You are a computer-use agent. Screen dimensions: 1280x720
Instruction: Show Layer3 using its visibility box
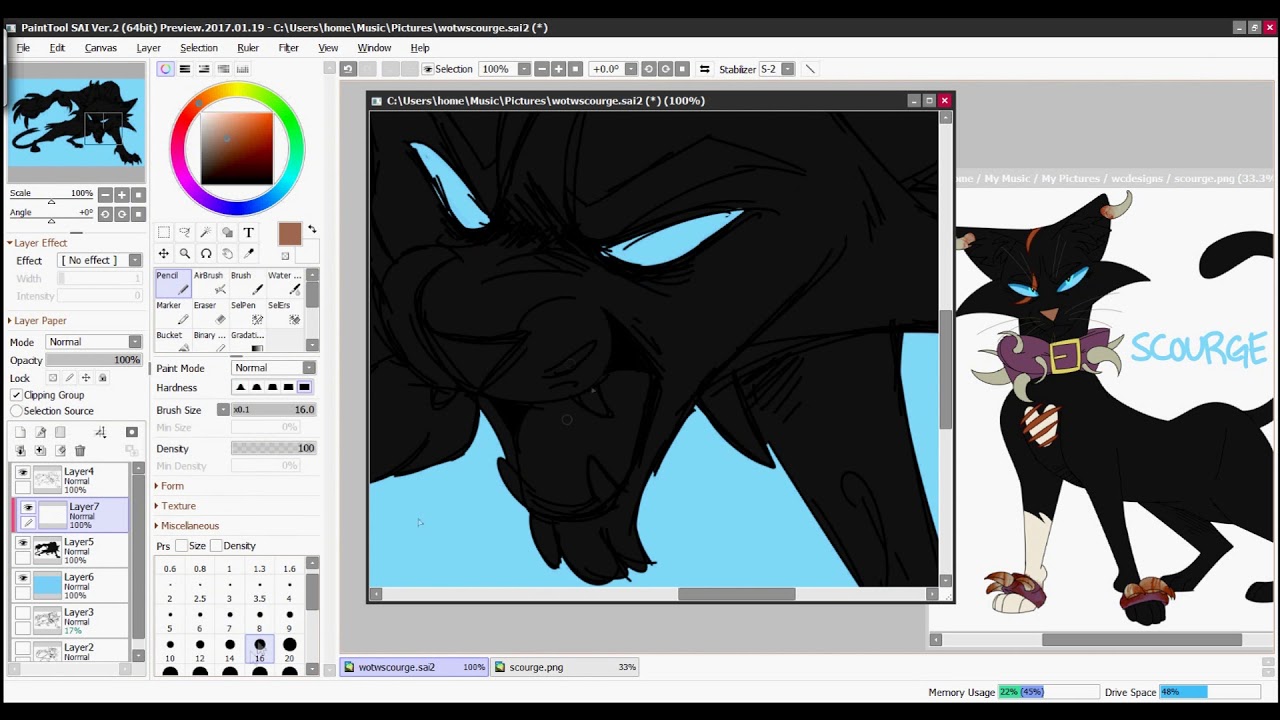coord(23,613)
